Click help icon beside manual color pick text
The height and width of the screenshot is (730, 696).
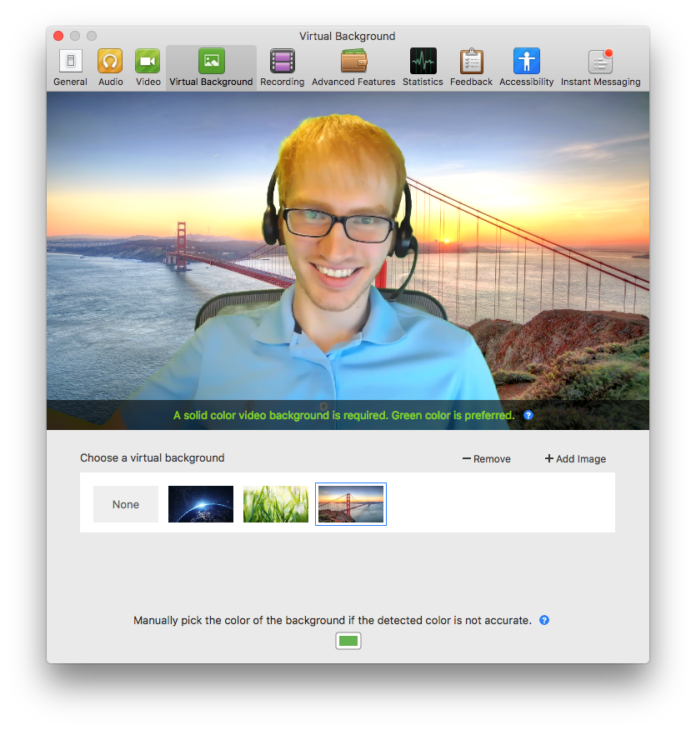point(544,620)
